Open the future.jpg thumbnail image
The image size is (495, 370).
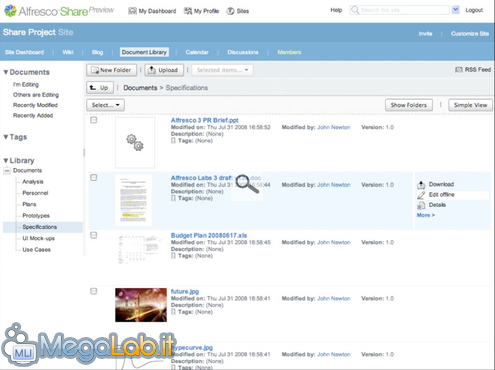141,305
